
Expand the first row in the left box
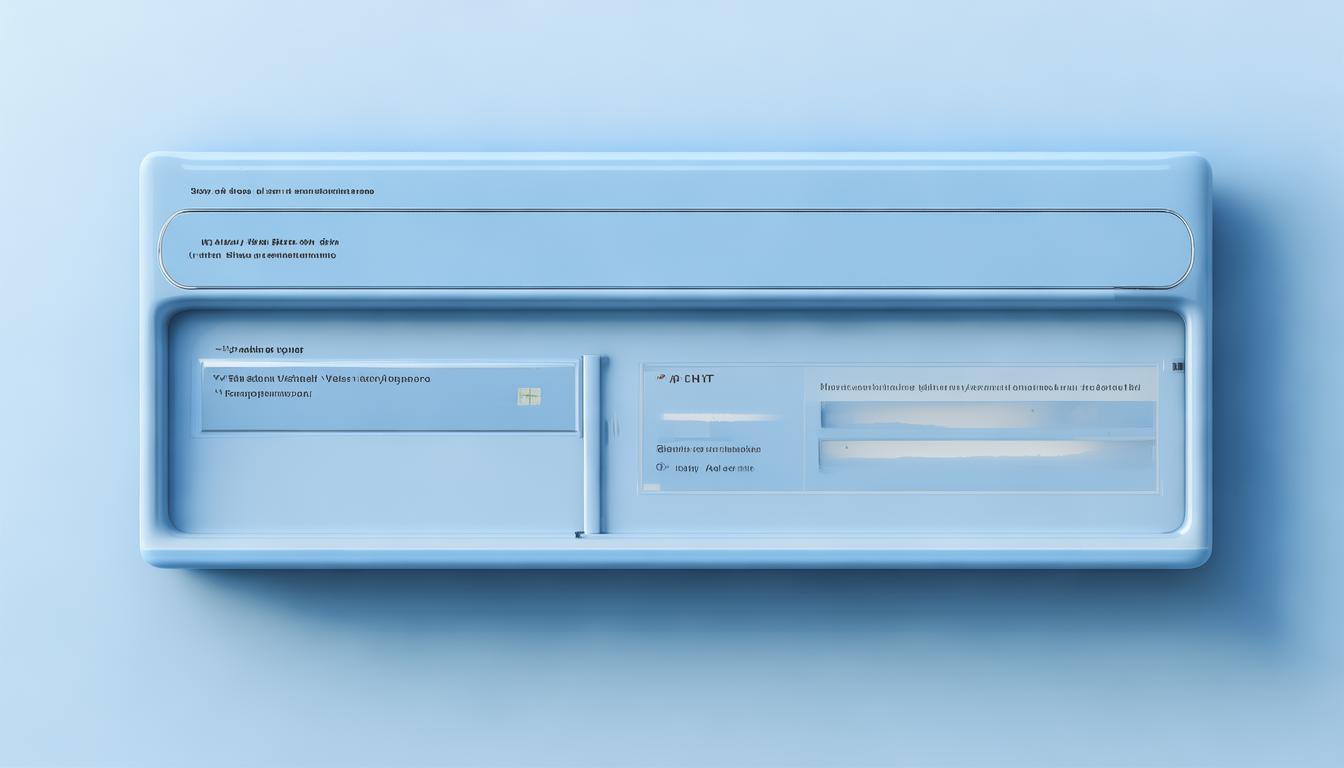coord(322,379)
